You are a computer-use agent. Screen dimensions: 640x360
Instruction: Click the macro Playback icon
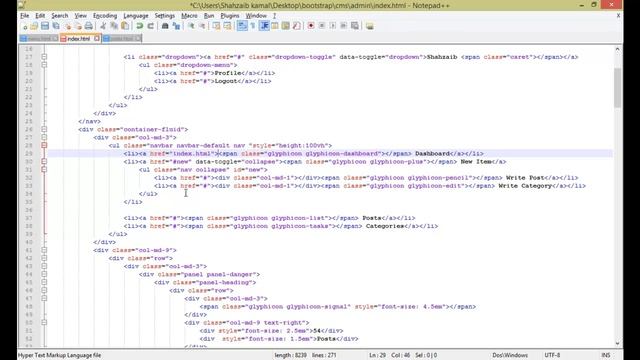(333, 26)
